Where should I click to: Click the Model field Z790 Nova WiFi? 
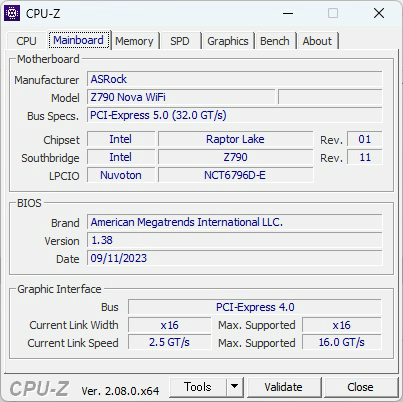tap(181, 97)
